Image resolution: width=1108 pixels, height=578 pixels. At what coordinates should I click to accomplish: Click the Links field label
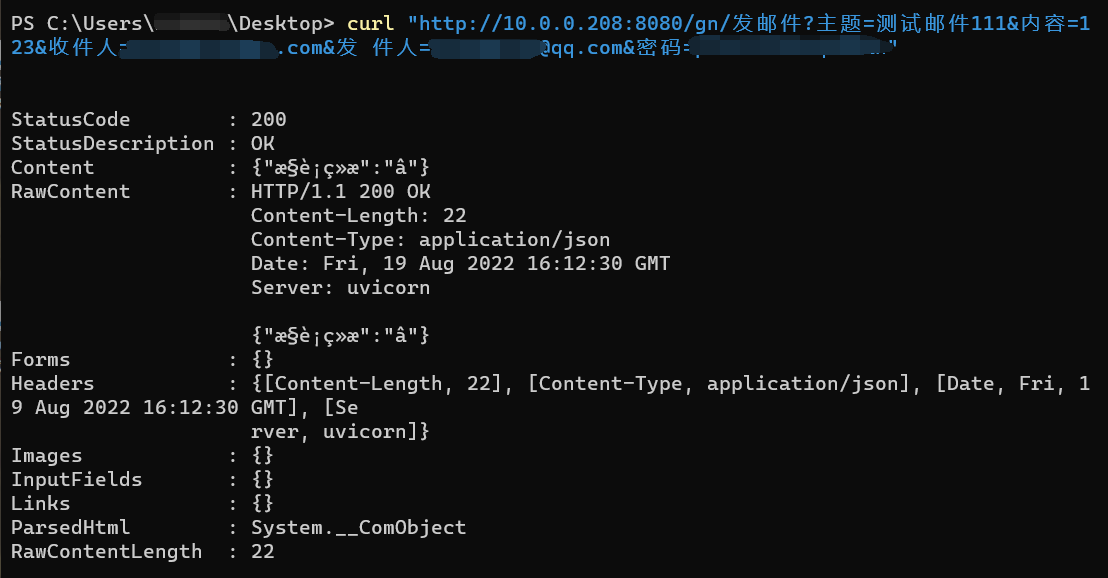pyautogui.click(x=41, y=503)
